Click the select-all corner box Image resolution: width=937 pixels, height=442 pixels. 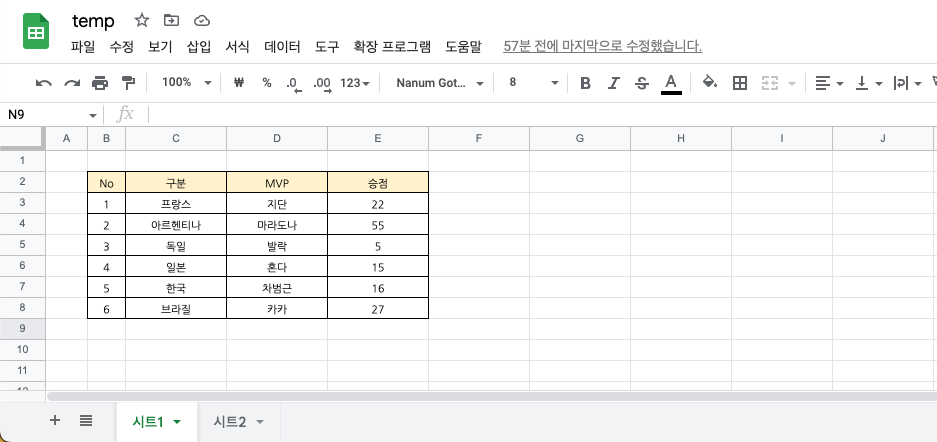[22, 138]
